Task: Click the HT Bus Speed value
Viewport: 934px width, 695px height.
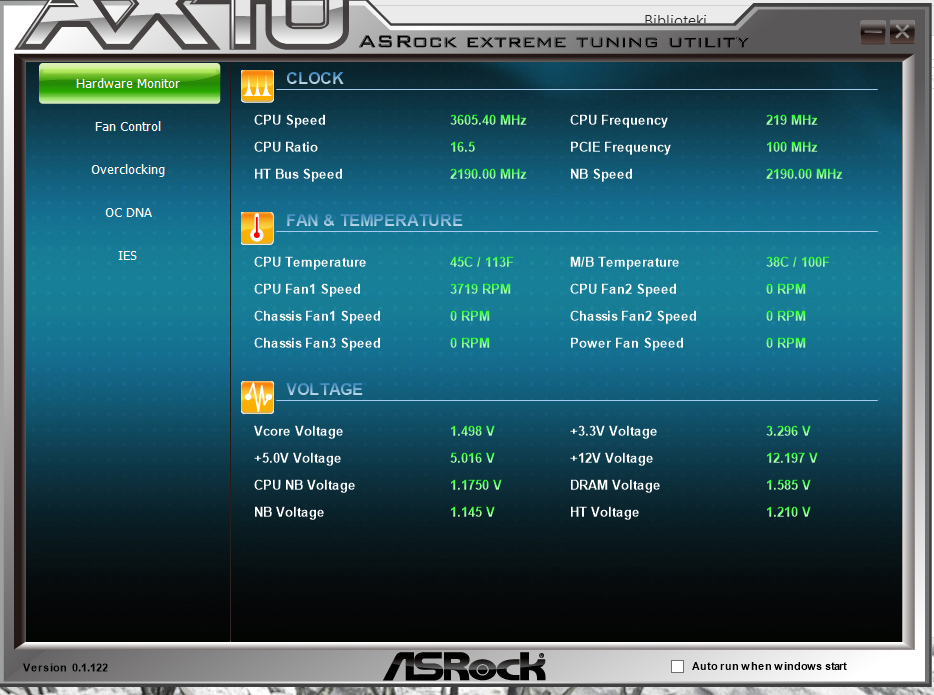Action: (488, 174)
